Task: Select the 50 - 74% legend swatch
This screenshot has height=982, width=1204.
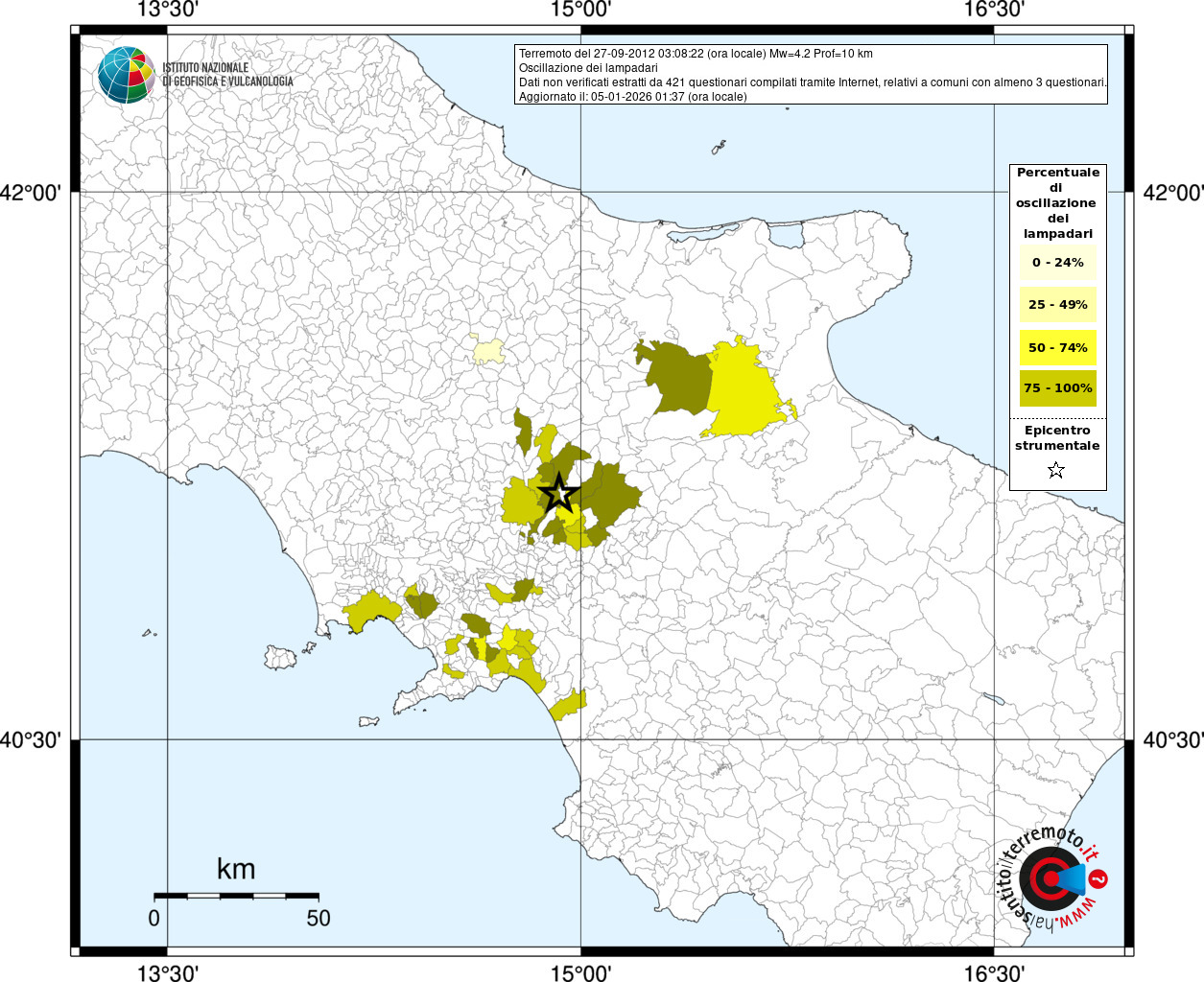Action: pos(1057,347)
